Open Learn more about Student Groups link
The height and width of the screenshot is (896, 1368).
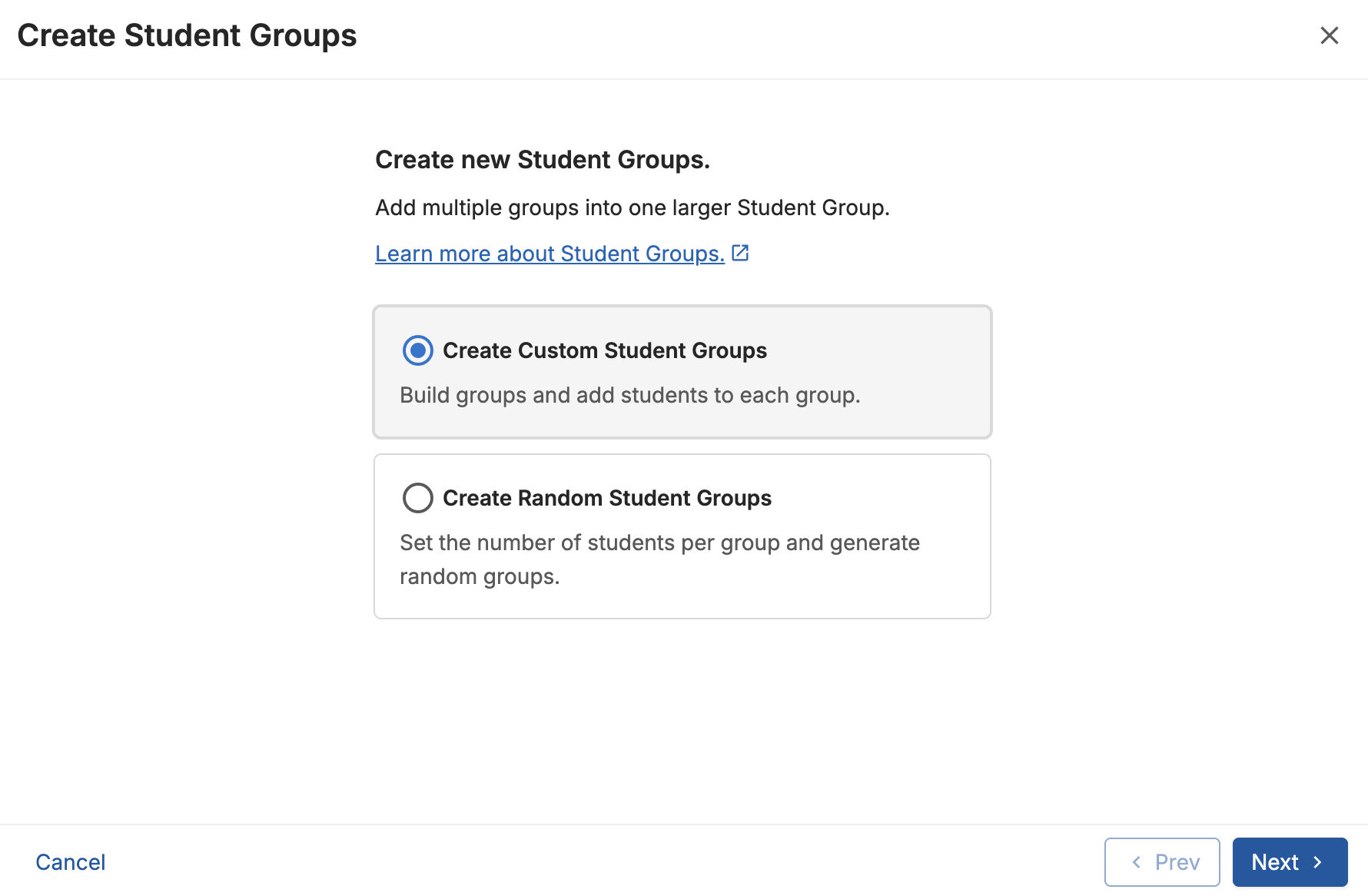pyautogui.click(x=550, y=254)
